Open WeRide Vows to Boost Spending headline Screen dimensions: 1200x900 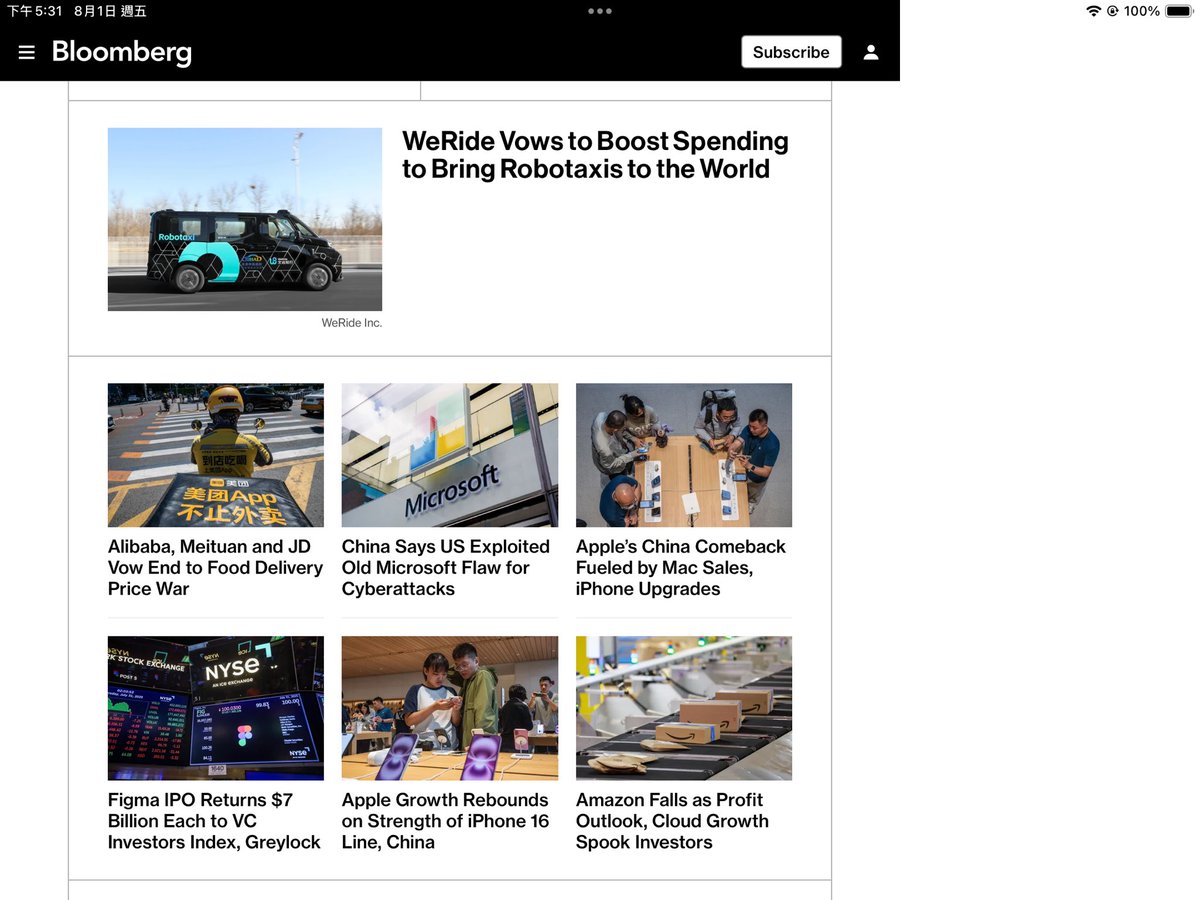595,155
